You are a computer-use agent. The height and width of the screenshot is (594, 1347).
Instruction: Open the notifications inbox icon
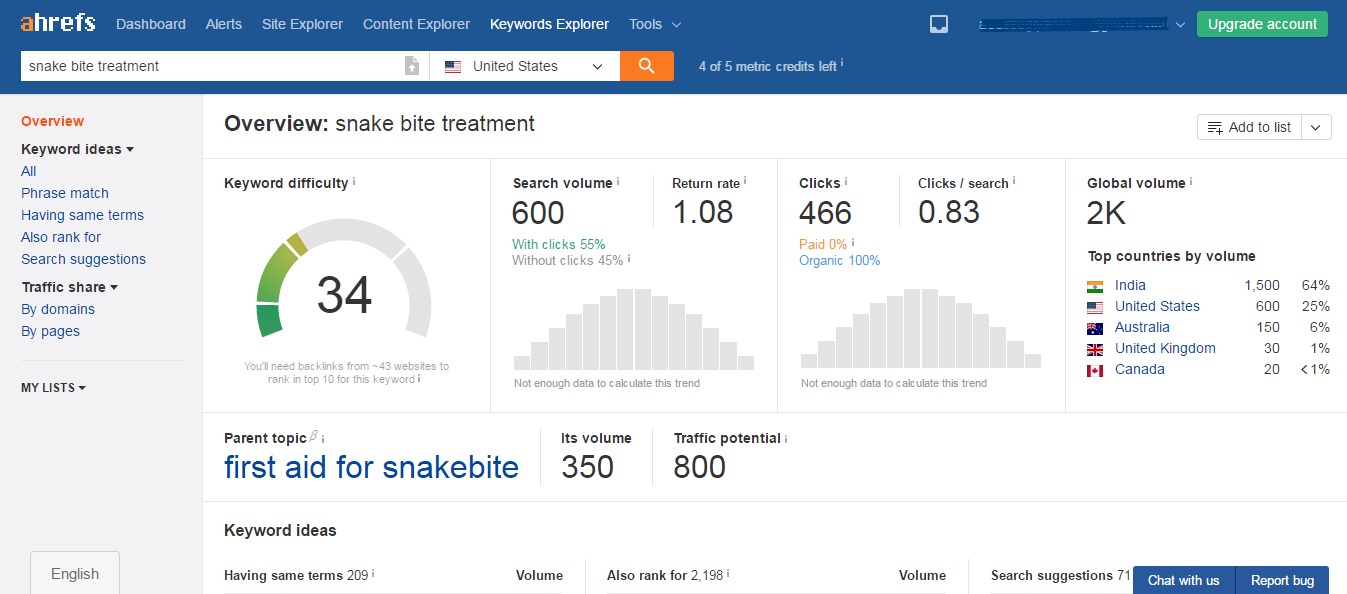938,24
